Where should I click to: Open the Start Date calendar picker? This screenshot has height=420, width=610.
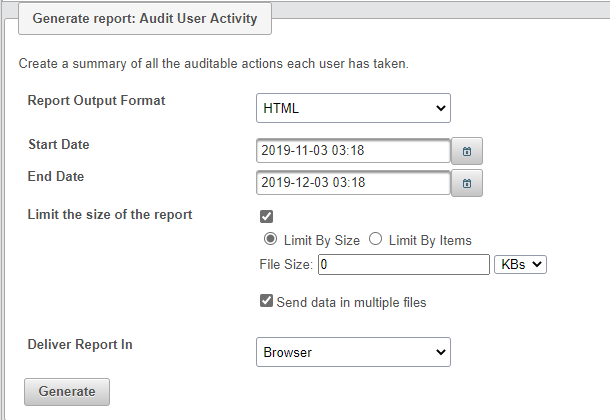(467, 152)
